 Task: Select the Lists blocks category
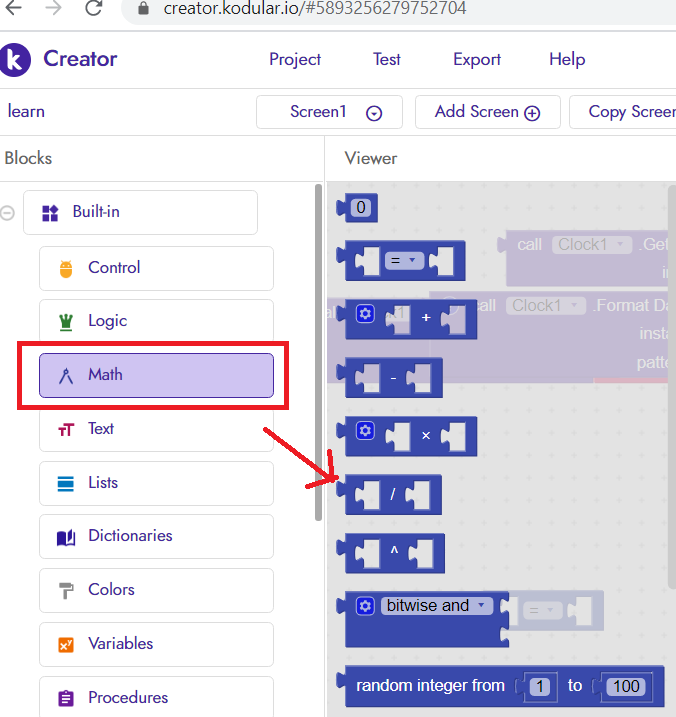tap(156, 484)
